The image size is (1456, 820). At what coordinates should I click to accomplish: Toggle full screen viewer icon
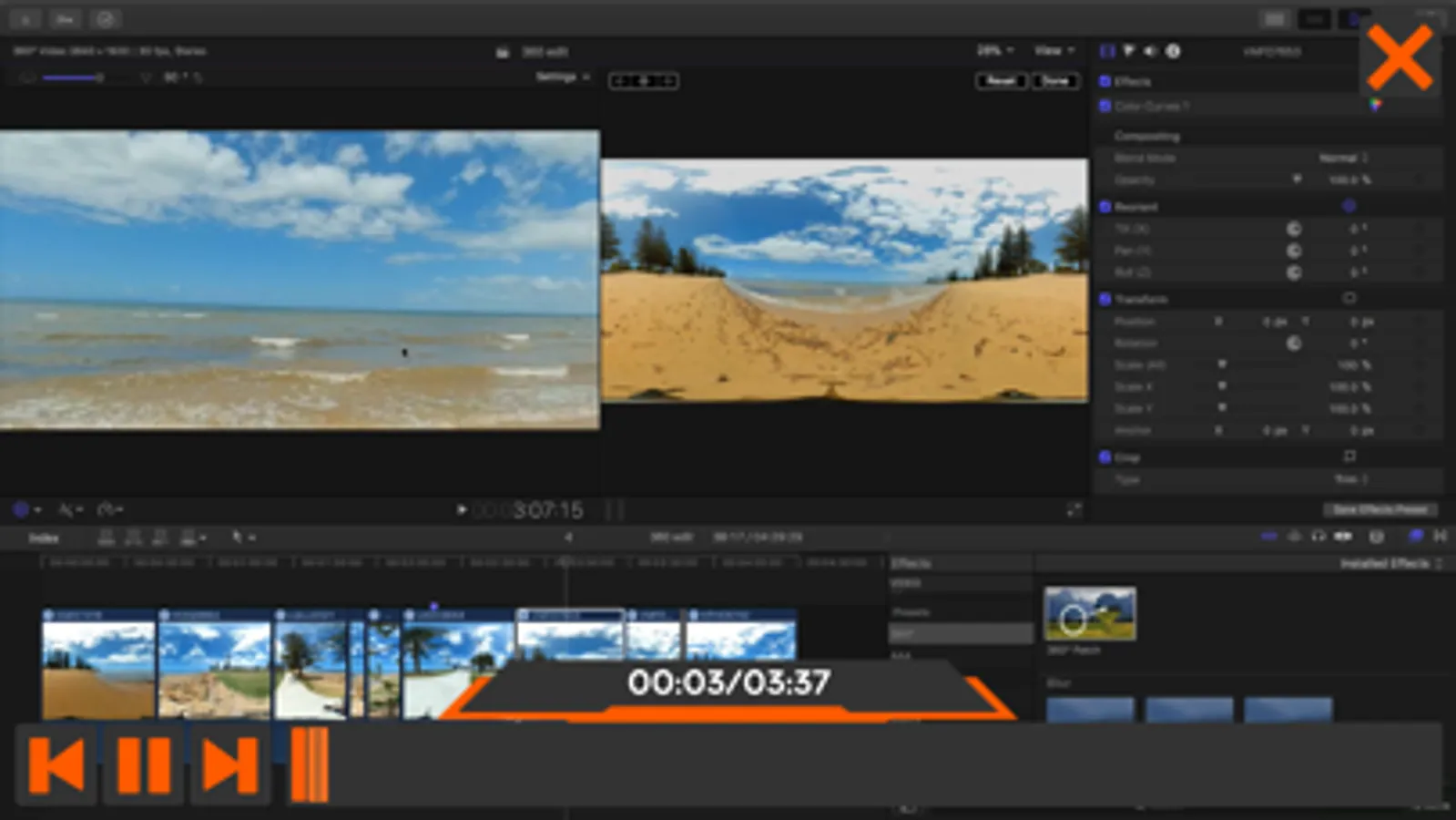coord(1074,510)
